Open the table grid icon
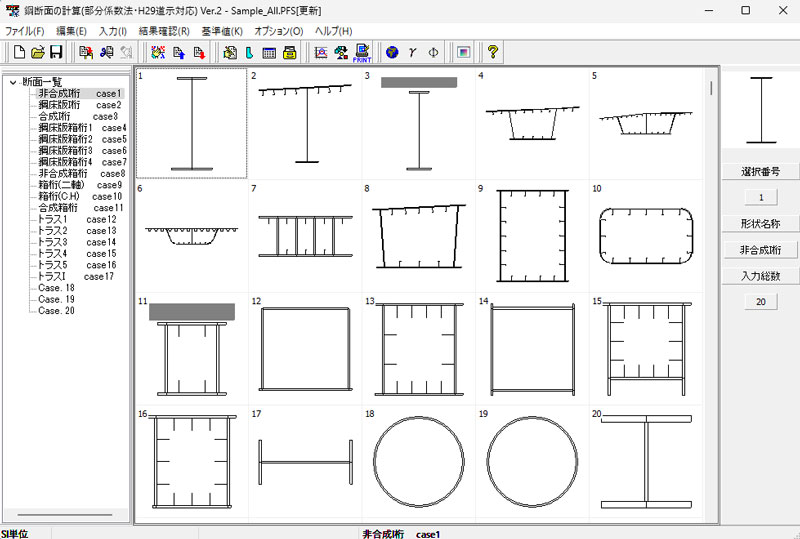 point(269,52)
